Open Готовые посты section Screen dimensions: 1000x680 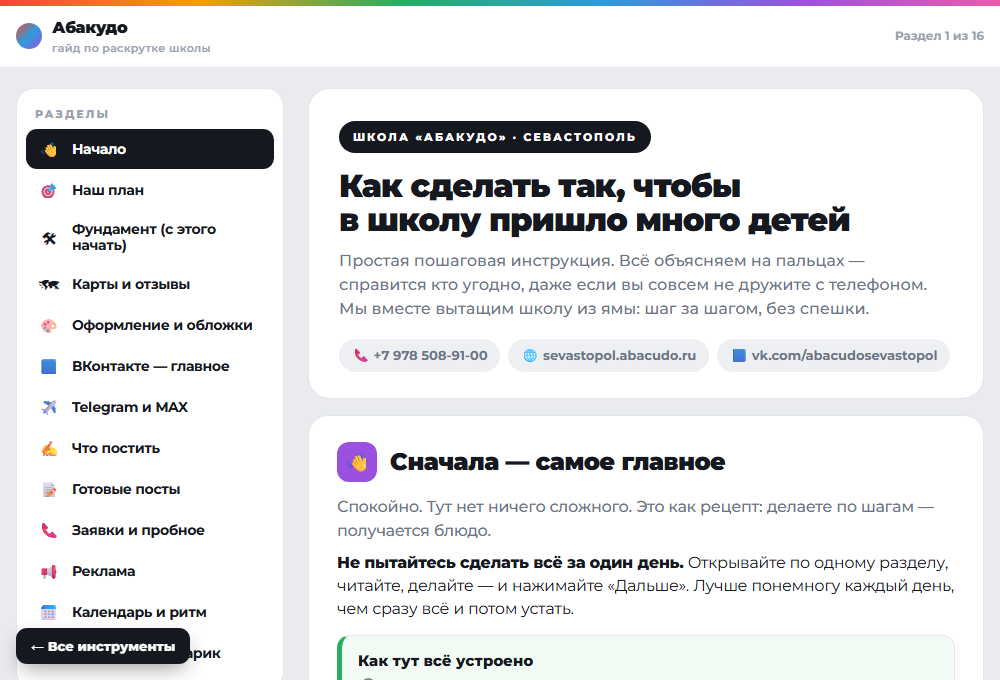tap(150, 489)
